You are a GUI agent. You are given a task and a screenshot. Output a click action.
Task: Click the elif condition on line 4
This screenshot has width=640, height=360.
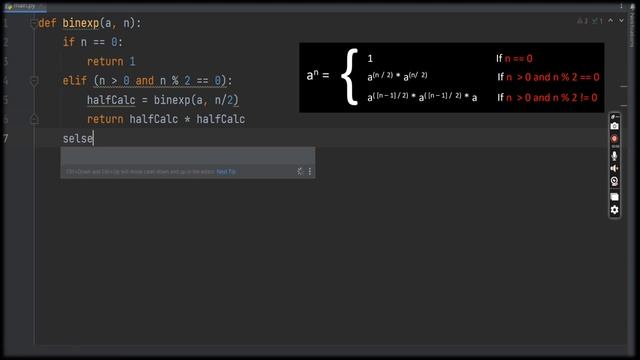(160, 81)
